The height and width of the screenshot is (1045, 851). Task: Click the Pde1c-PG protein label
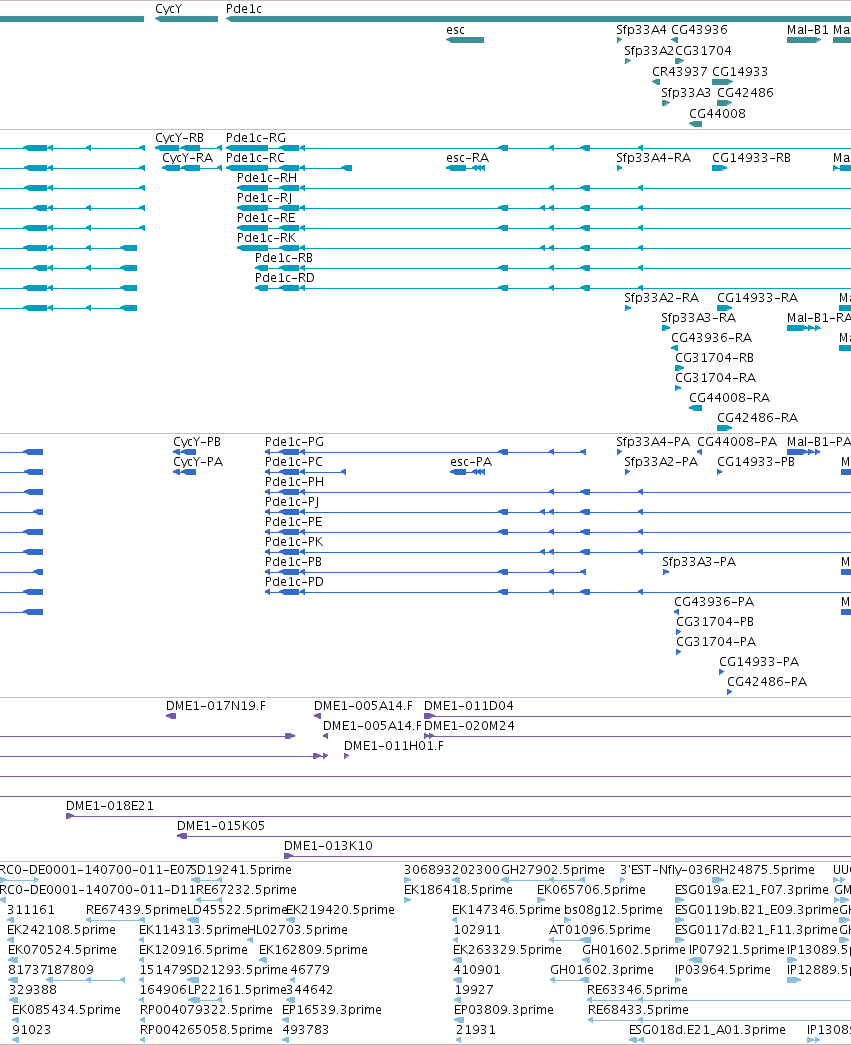pyautogui.click(x=295, y=442)
